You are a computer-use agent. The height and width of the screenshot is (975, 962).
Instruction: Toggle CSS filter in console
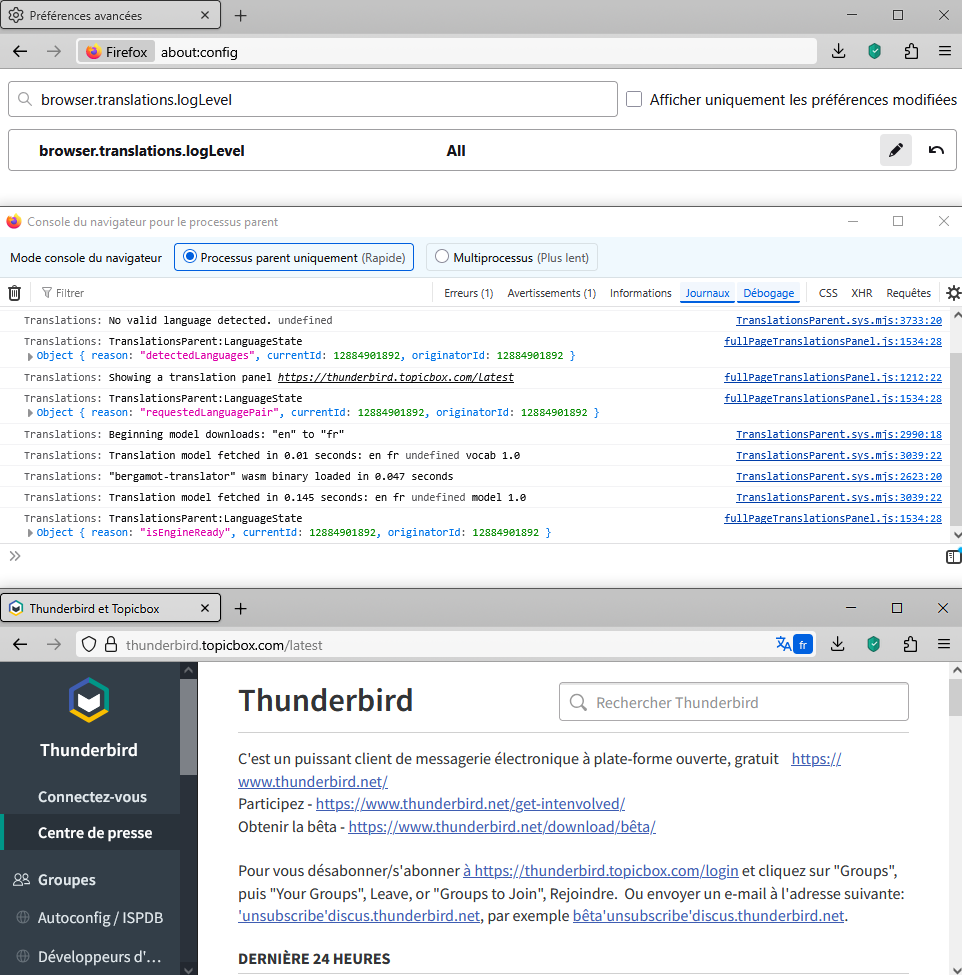[x=828, y=293]
